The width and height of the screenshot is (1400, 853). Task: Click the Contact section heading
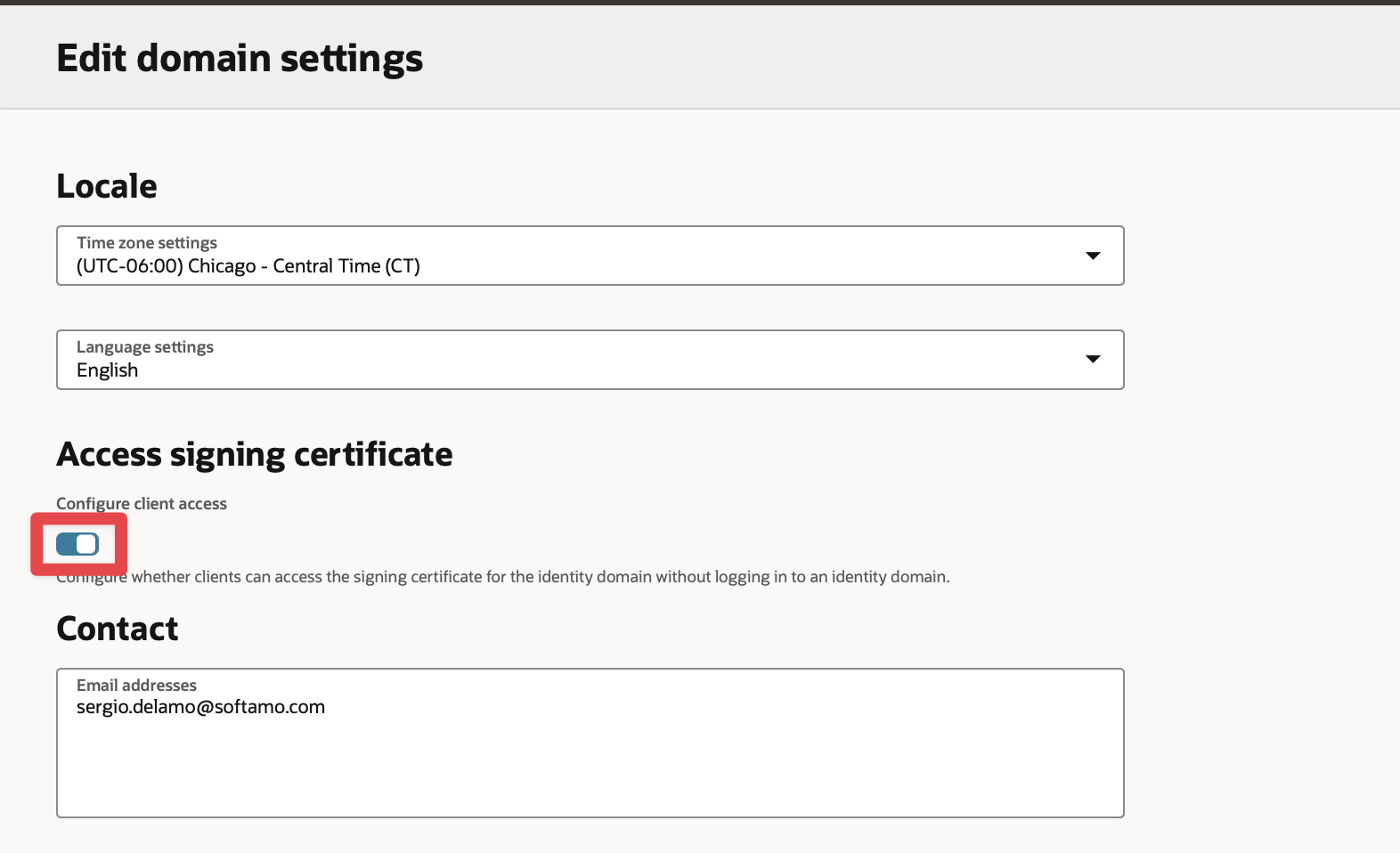(x=118, y=629)
